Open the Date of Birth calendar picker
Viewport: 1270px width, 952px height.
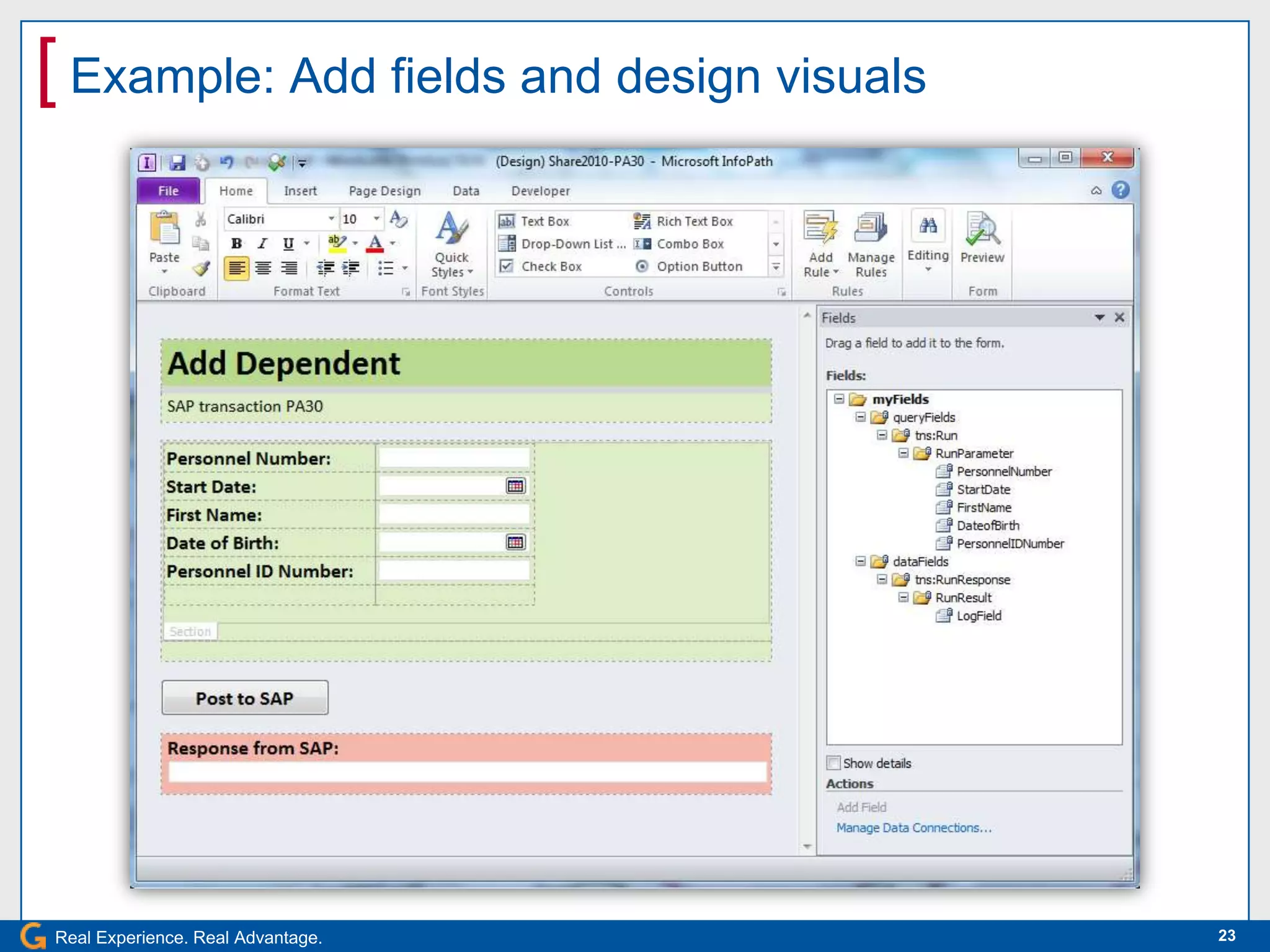tap(515, 542)
